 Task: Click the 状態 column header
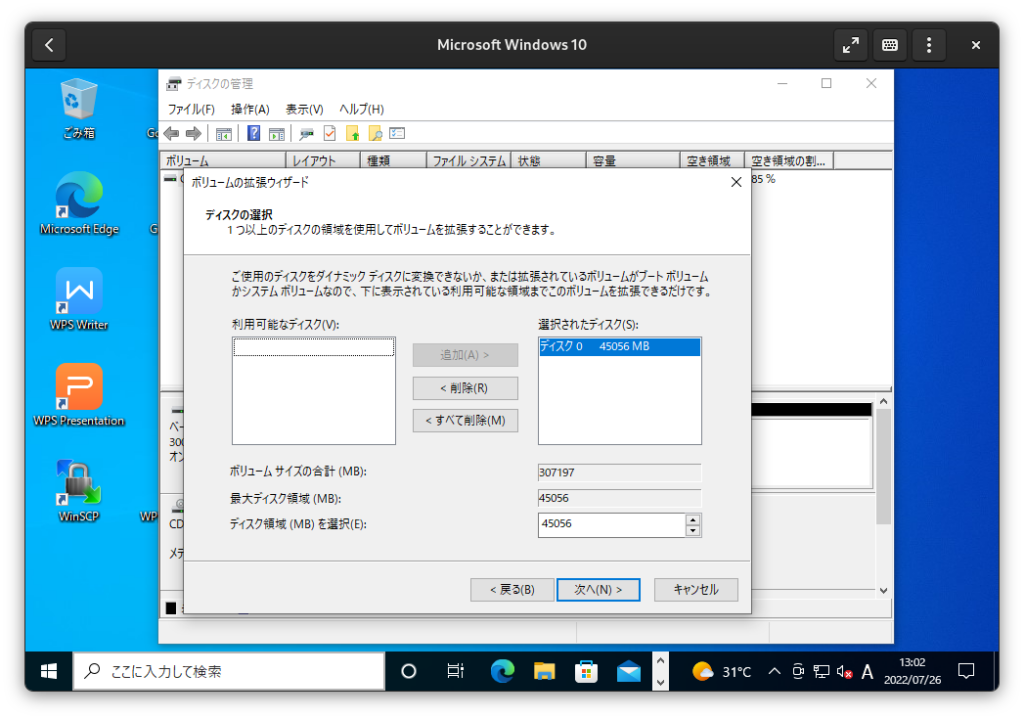point(549,161)
